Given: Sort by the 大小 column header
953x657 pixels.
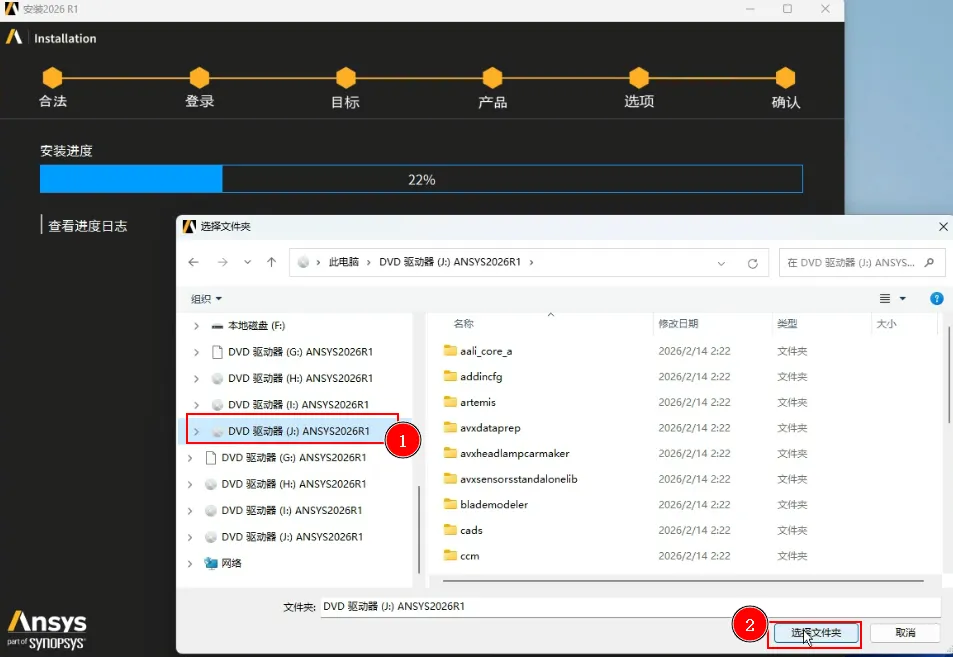Looking at the screenshot, I should pyautogui.click(x=886, y=323).
